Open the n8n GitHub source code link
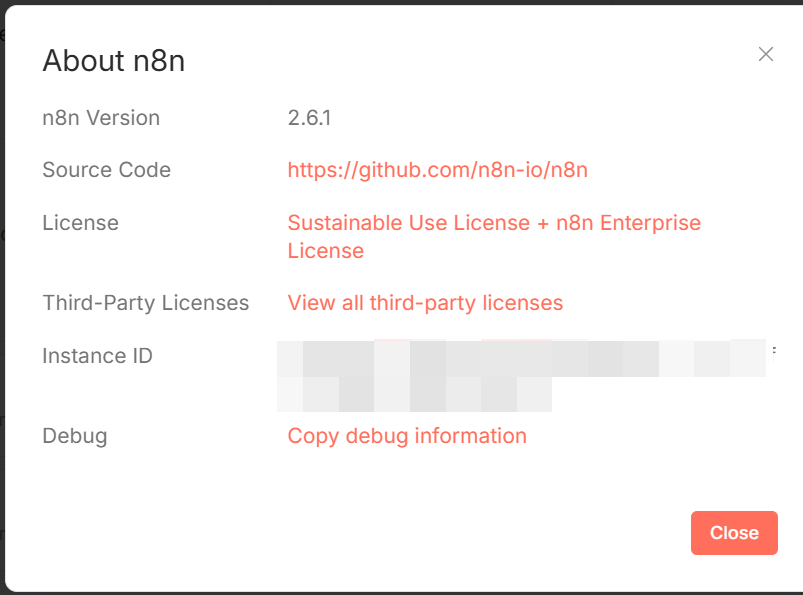The image size is (803, 595). [x=437, y=170]
